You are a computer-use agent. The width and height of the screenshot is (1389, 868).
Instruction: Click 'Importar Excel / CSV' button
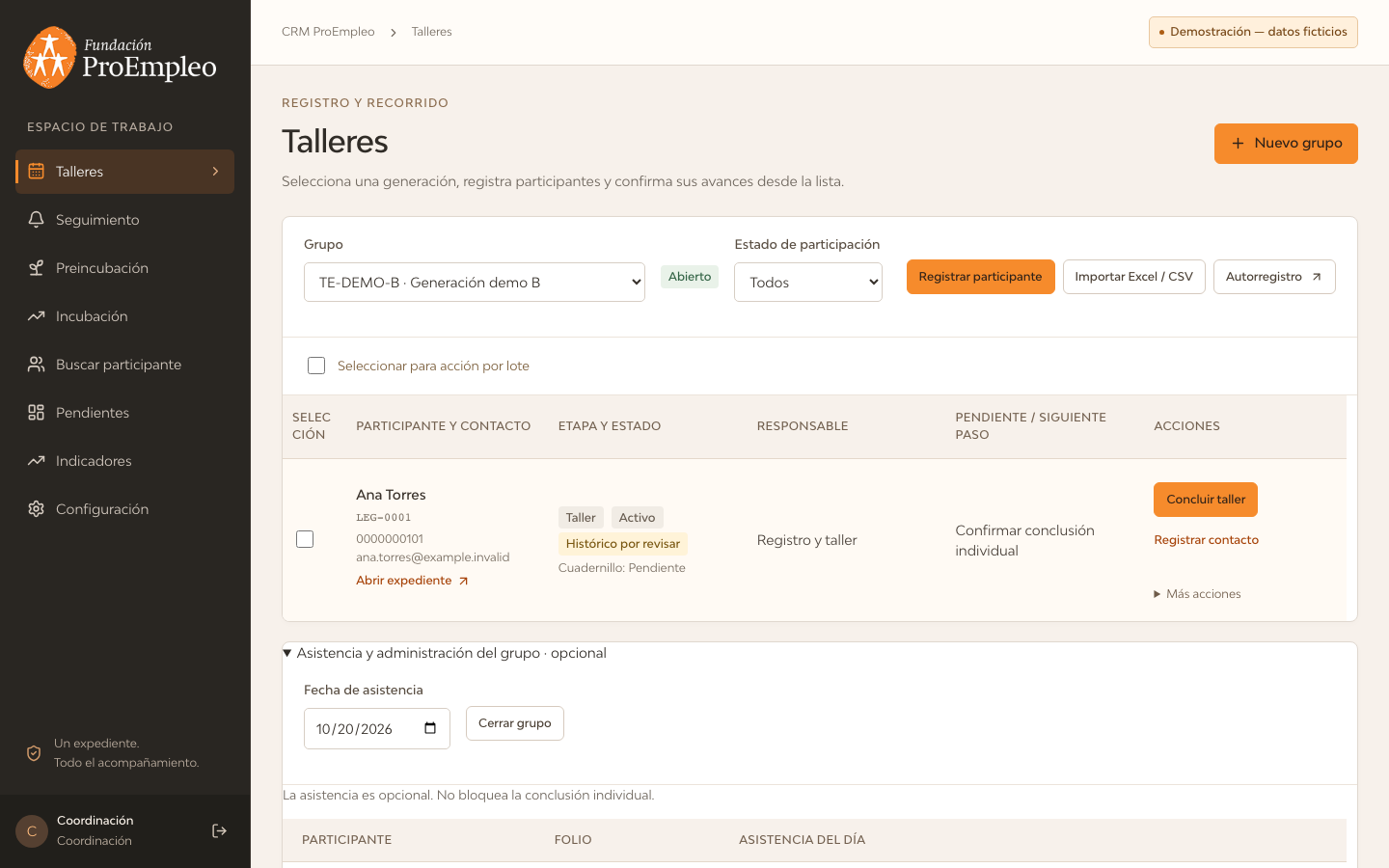[1134, 277]
